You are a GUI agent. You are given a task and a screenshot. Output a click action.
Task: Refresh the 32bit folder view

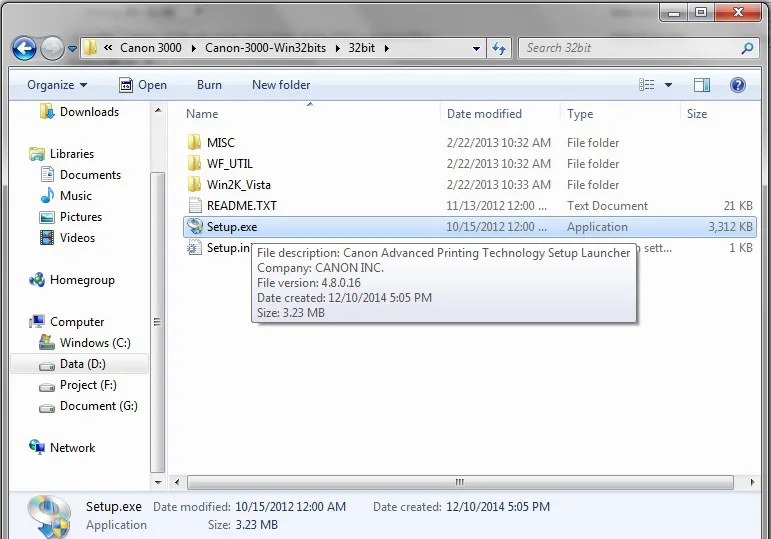click(x=499, y=48)
